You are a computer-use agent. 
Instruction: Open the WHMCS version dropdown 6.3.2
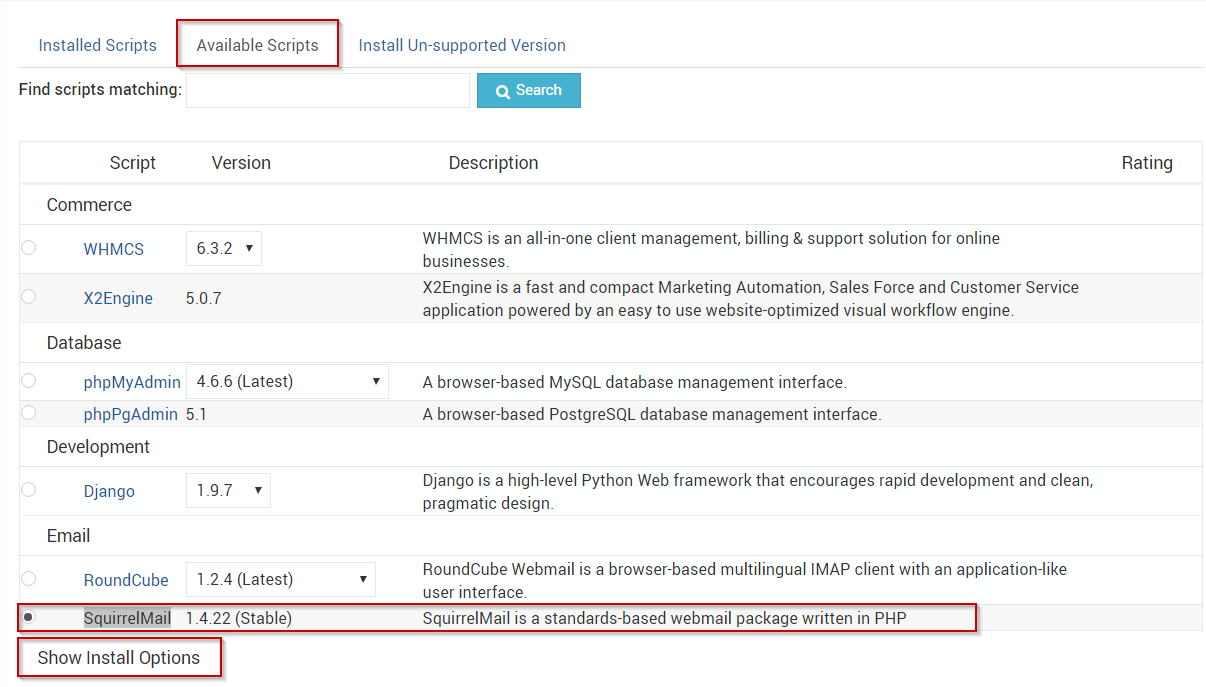pyautogui.click(x=224, y=248)
